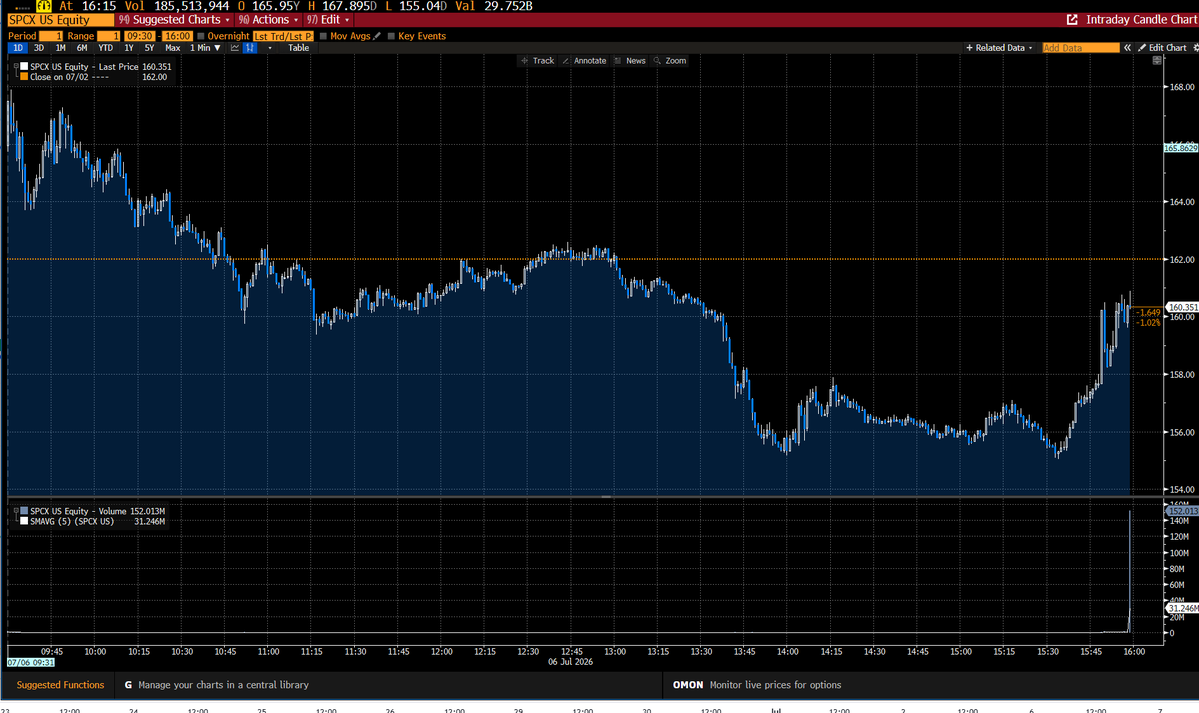Screen dimensions: 1199x713
Task: Select the 3D range tab
Action: coord(39,47)
